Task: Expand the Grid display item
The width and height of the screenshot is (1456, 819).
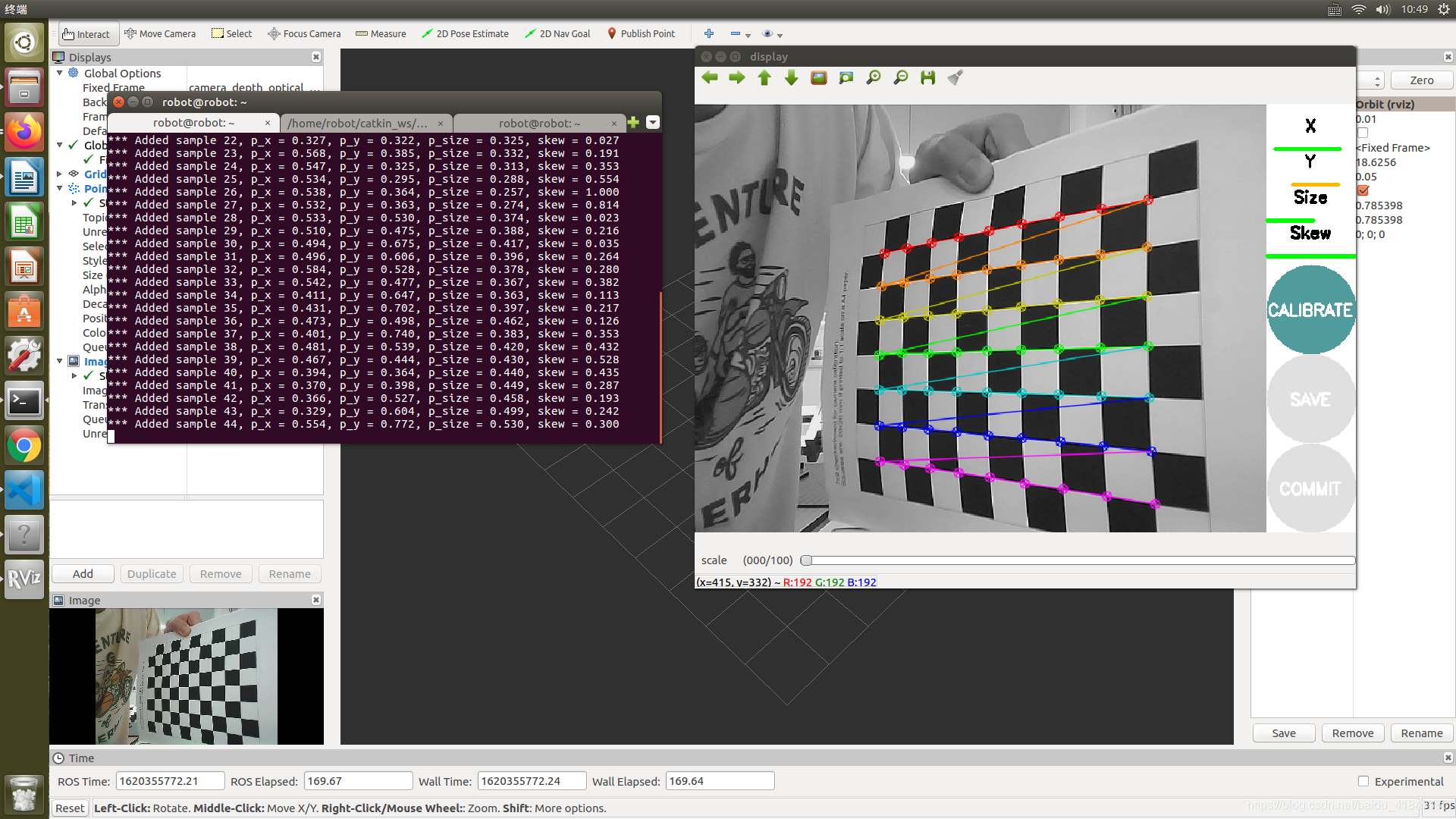Action: (60, 174)
